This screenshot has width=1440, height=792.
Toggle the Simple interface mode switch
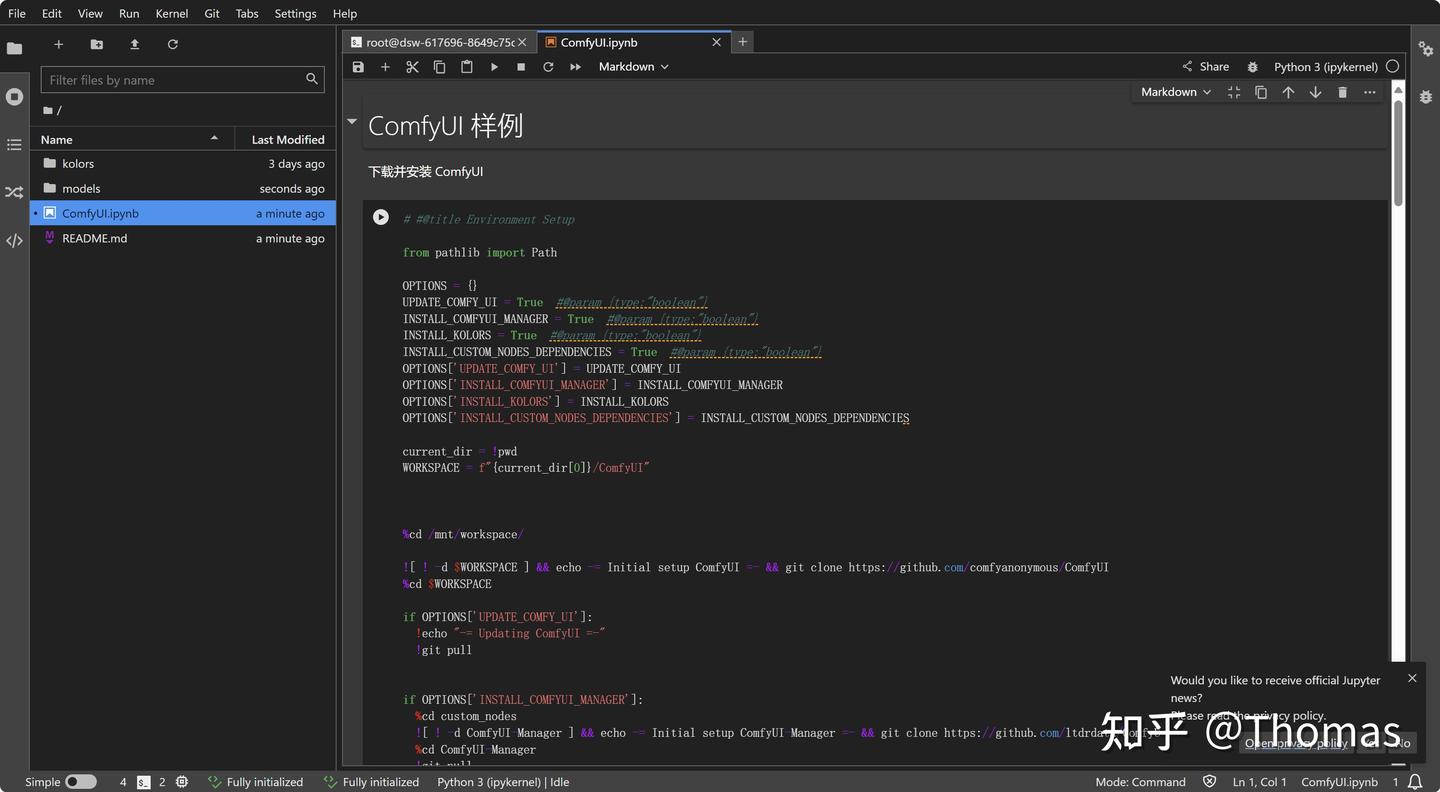[81, 782]
